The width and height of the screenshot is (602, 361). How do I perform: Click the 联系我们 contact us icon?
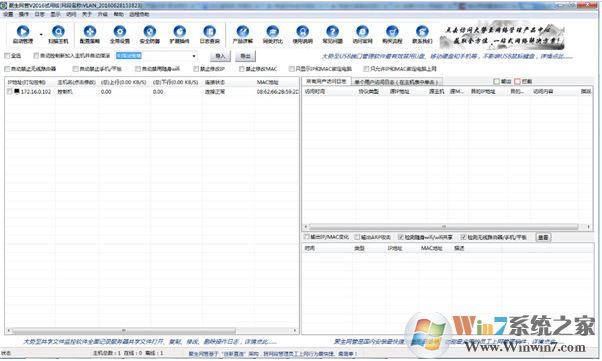pyautogui.click(x=422, y=31)
